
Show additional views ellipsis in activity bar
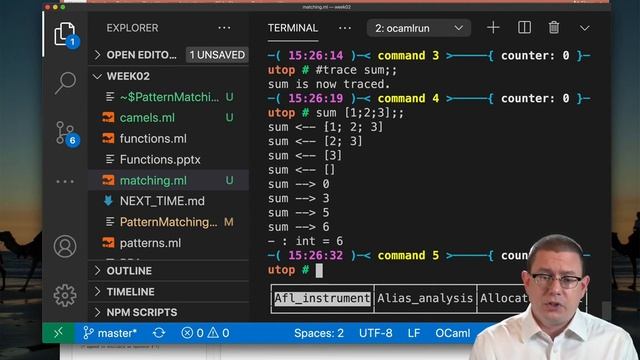tap(65, 181)
